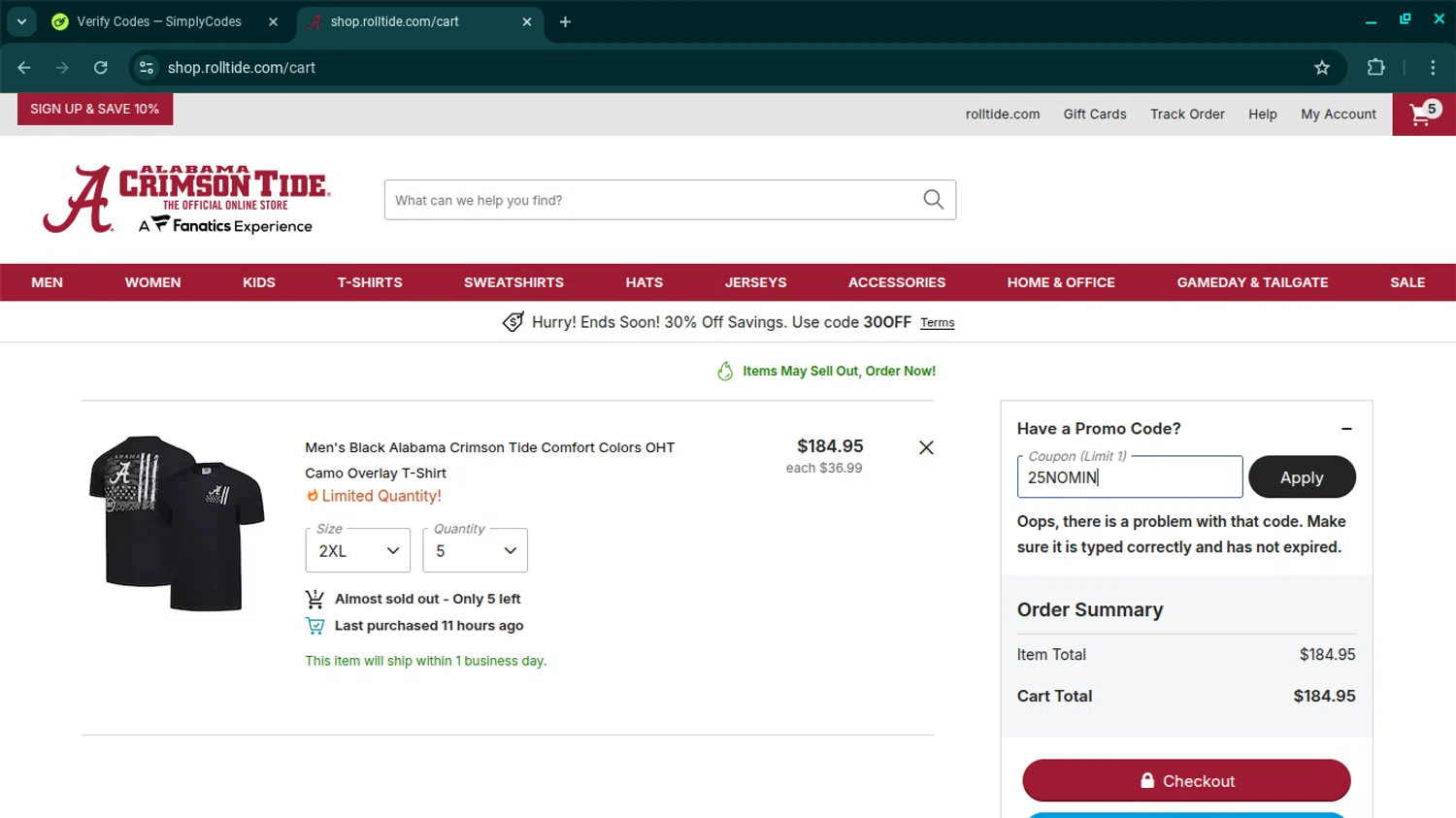The image size is (1456, 818).
Task: Open the T-SHIRTS menu
Action: tap(370, 282)
